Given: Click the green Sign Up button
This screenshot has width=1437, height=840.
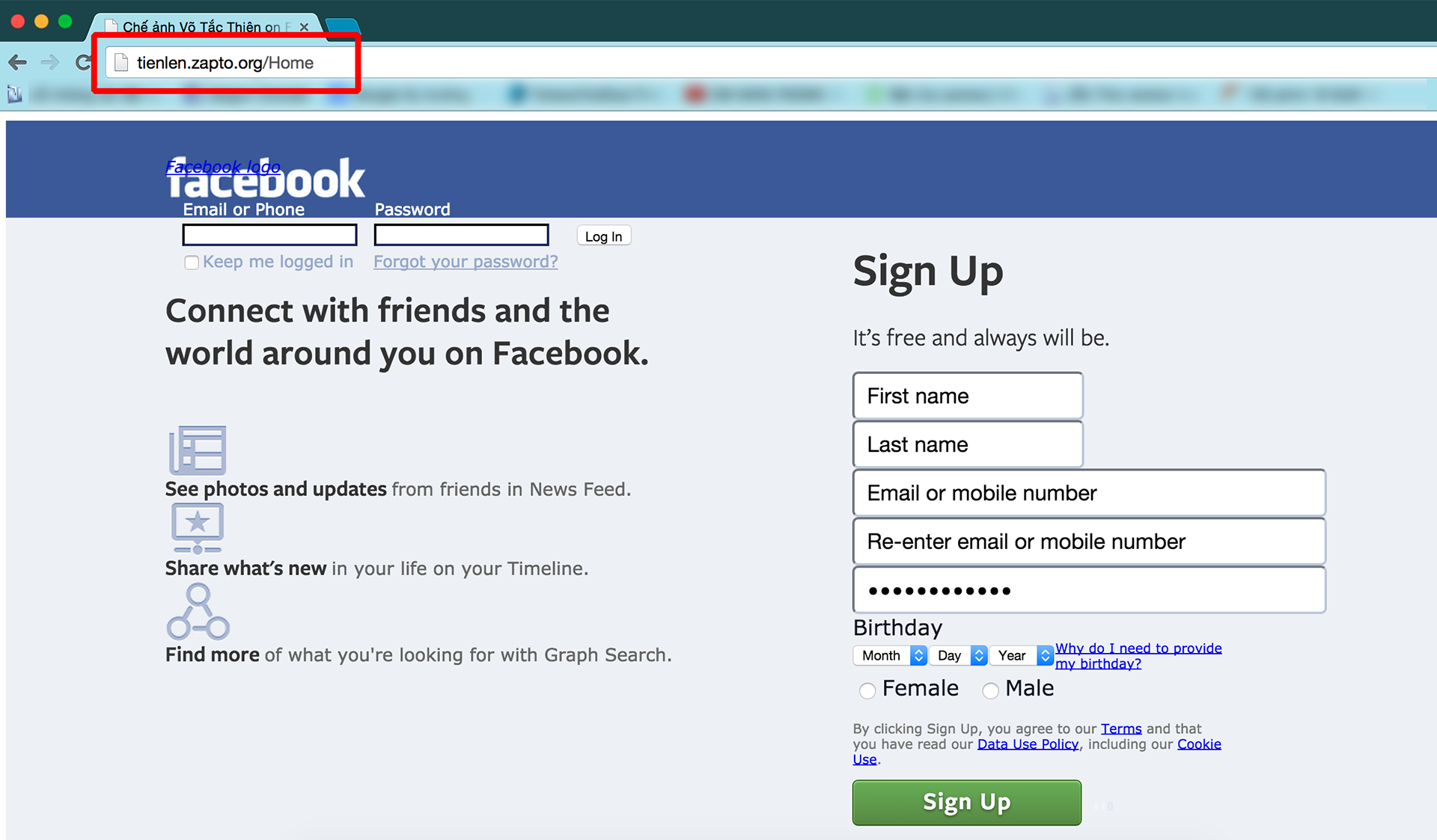Looking at the screenshot, I should point(967,803).
